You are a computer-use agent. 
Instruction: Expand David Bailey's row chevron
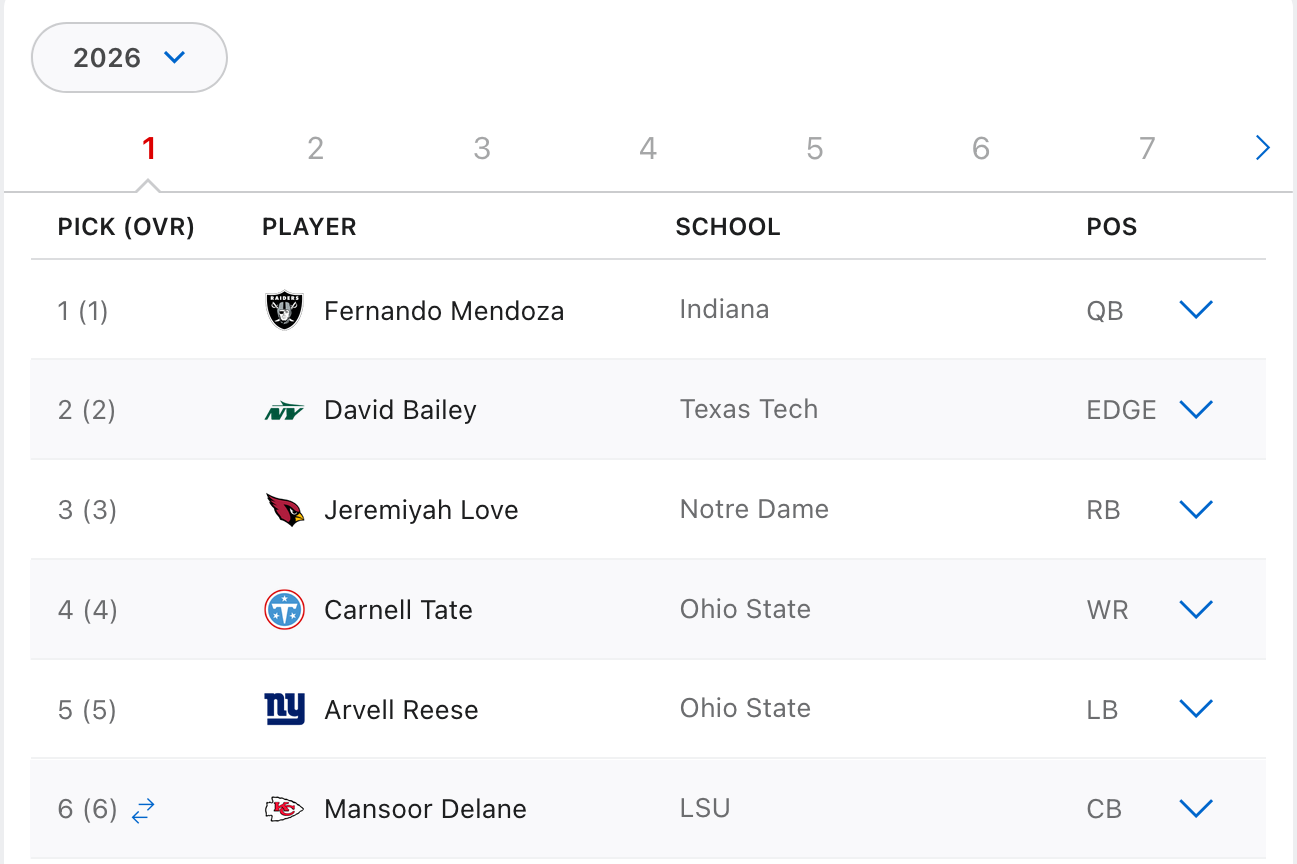1196,410
